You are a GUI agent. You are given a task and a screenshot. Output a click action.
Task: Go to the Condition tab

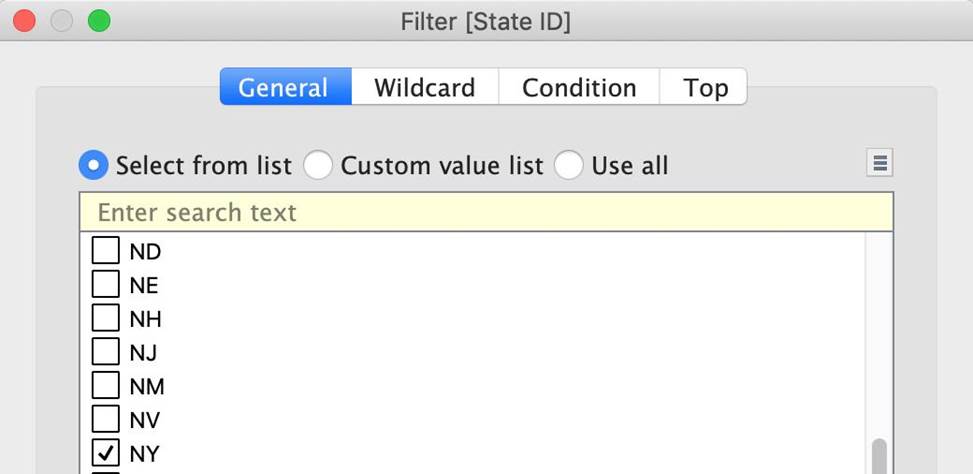point(579,87)
